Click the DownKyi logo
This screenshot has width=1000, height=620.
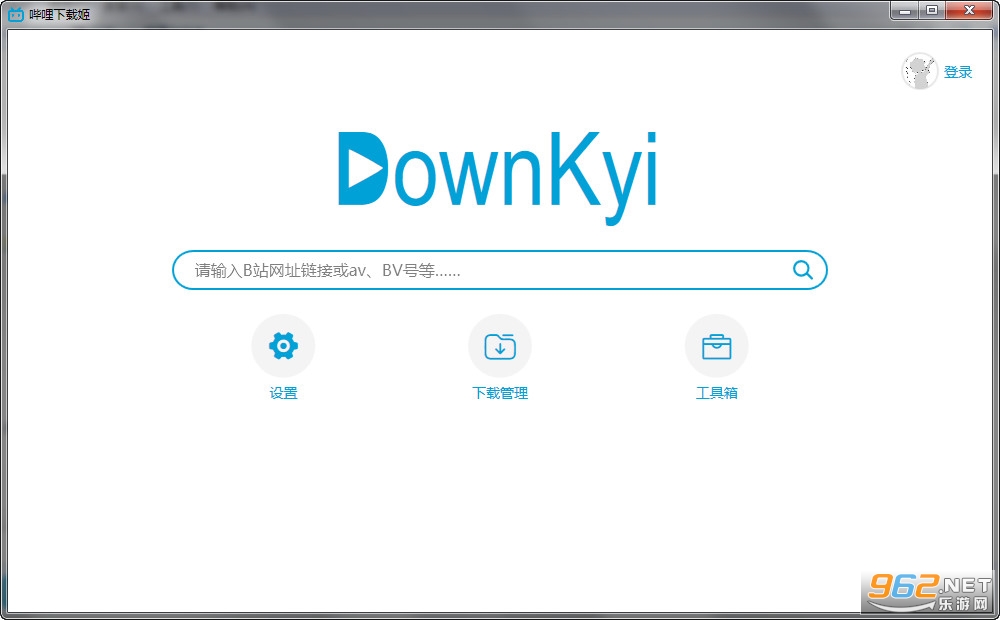pos(497,177)
